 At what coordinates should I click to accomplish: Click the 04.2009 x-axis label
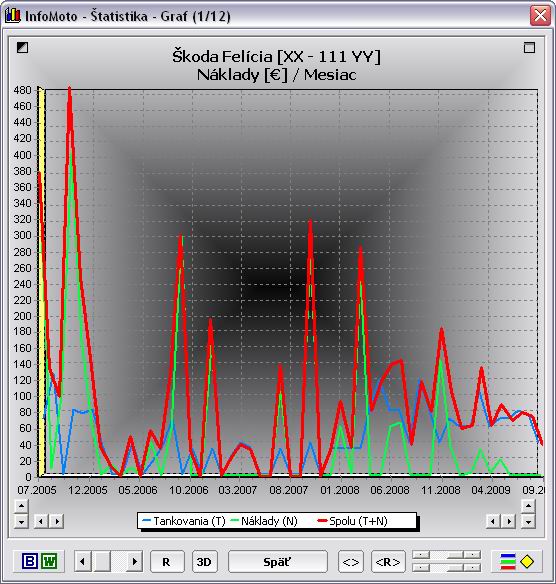point(491,490)
